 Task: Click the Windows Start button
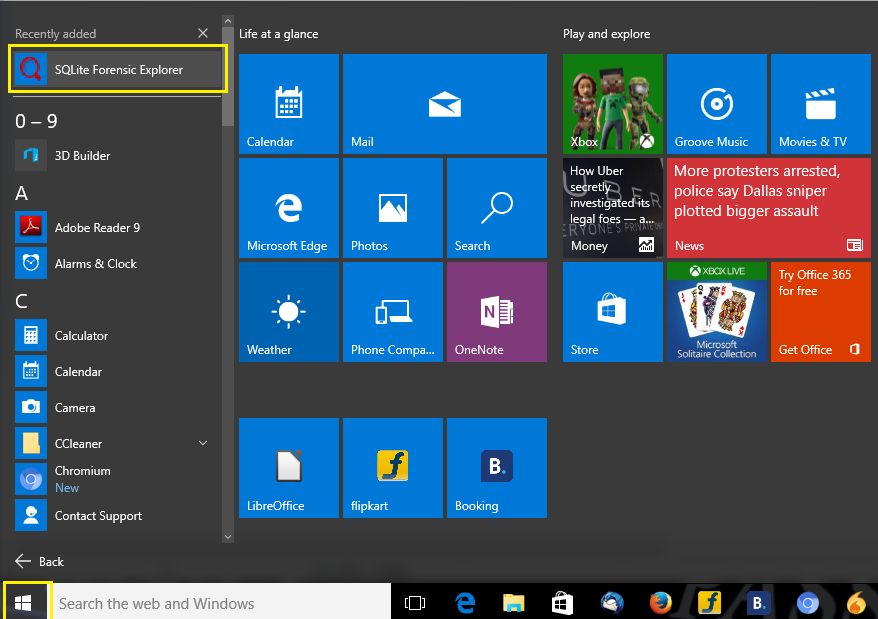[x=23, y=603]
